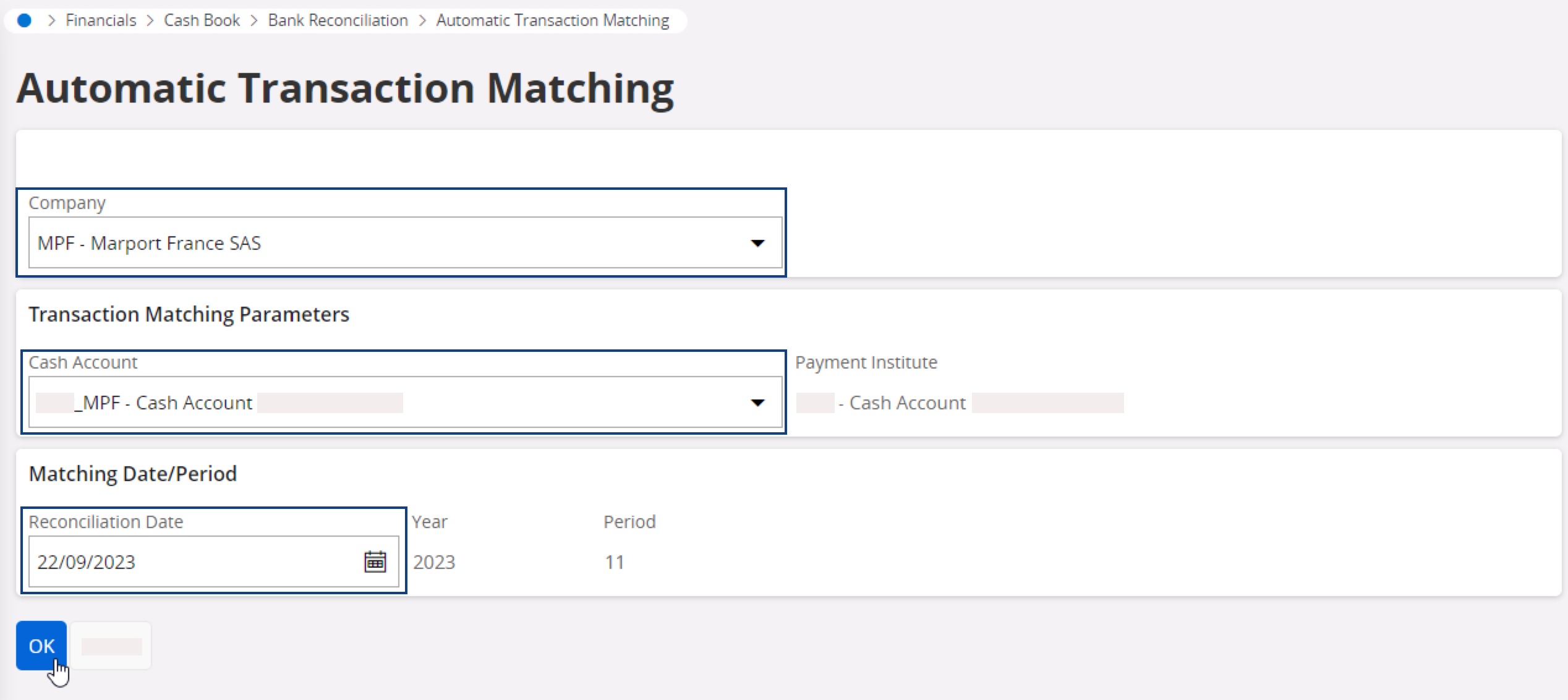Click the chevron between Financials and Cash Book
Viewport: 1568px width, 700px height.
(x=150, y=20)
